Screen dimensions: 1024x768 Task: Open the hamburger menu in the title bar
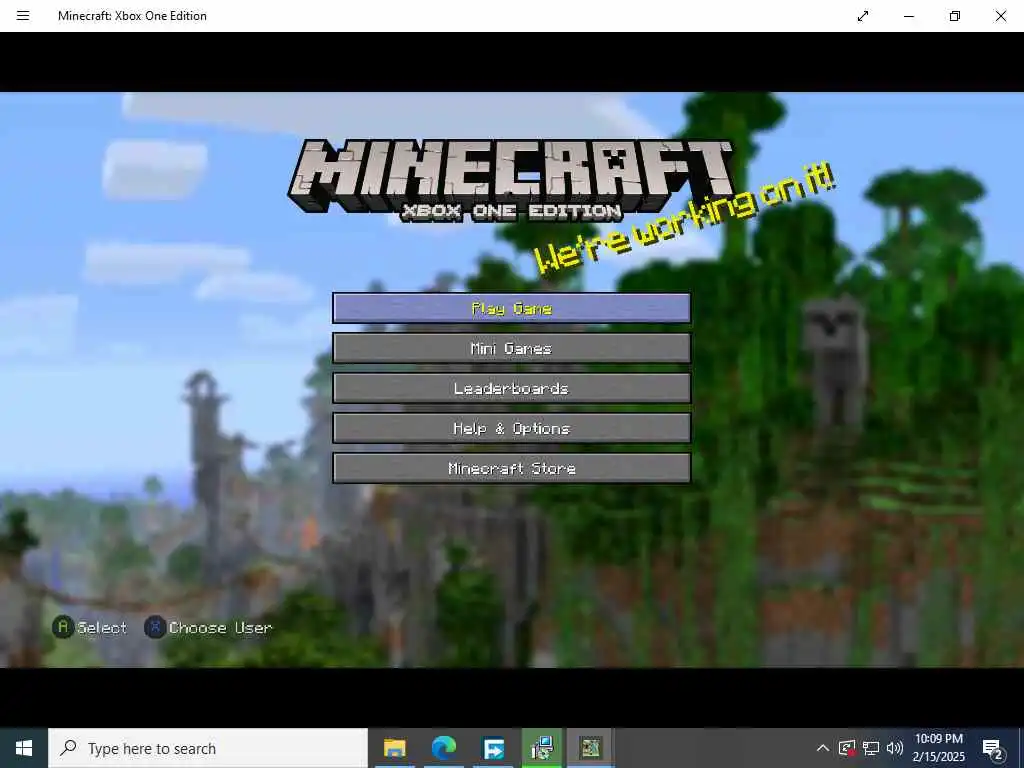coord(23,16)
